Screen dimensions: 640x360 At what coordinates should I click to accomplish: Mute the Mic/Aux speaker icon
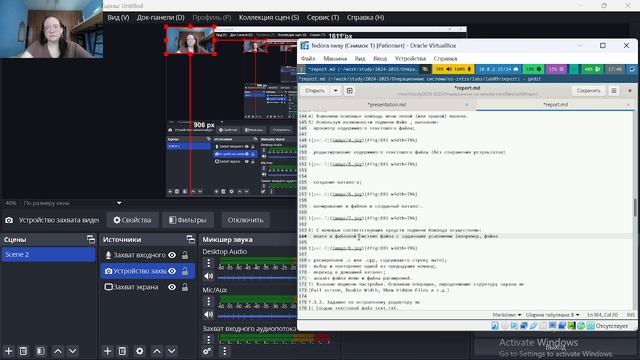(x=209, y=314)
